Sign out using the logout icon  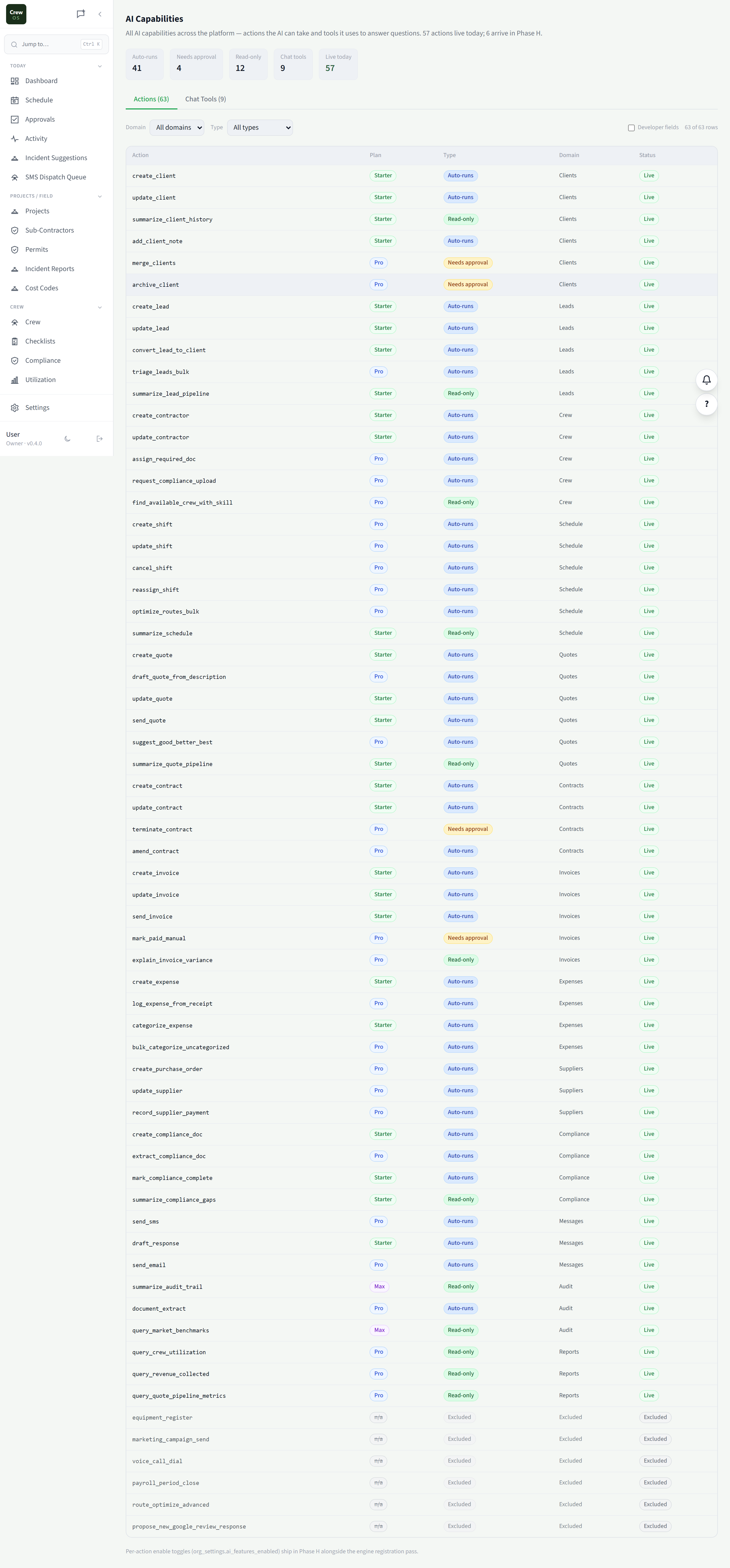[100, 439]
